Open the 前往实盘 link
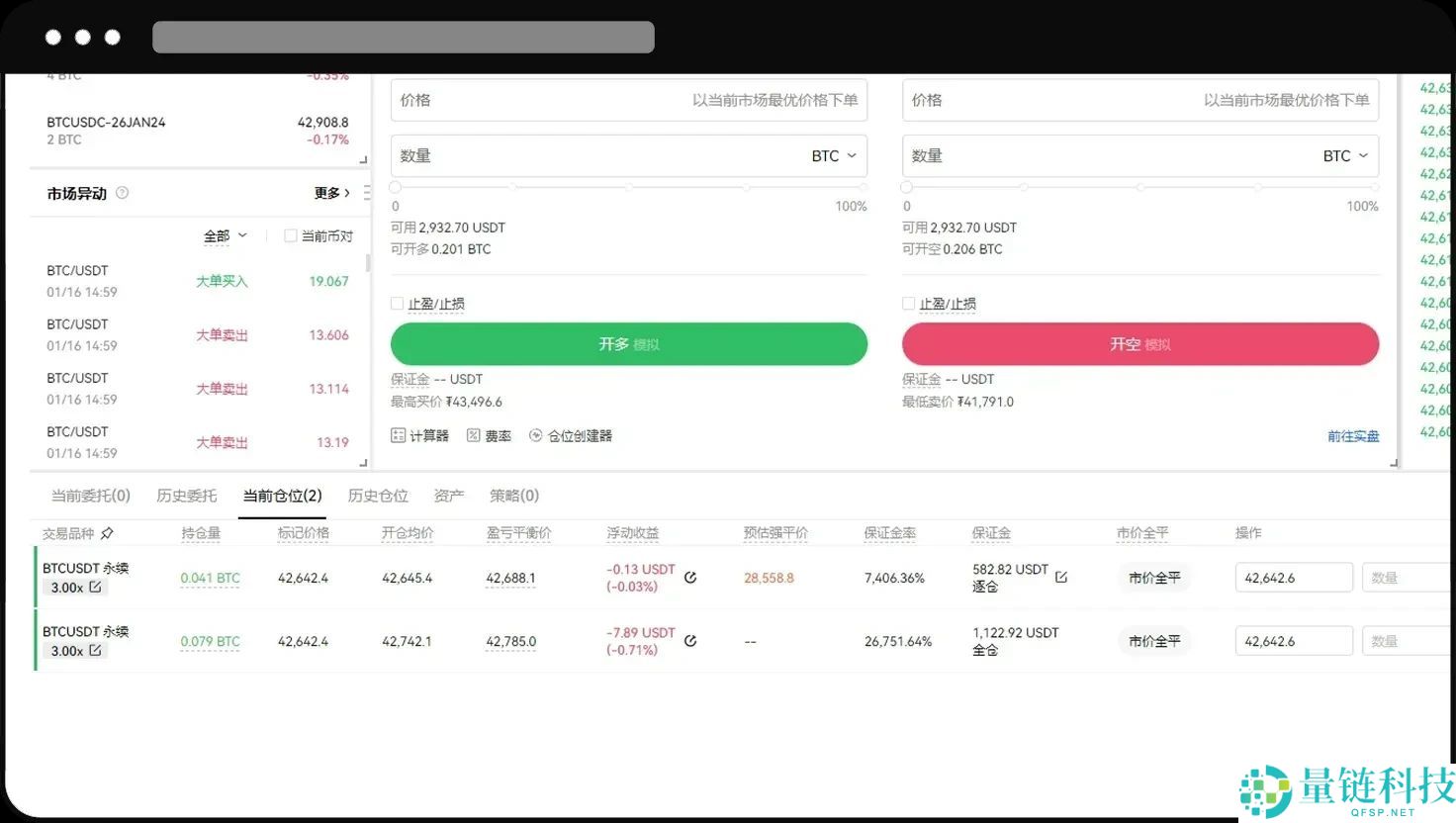This screenshot has width=1456, height=823. pyautogui.click(x=1353, y=435)
